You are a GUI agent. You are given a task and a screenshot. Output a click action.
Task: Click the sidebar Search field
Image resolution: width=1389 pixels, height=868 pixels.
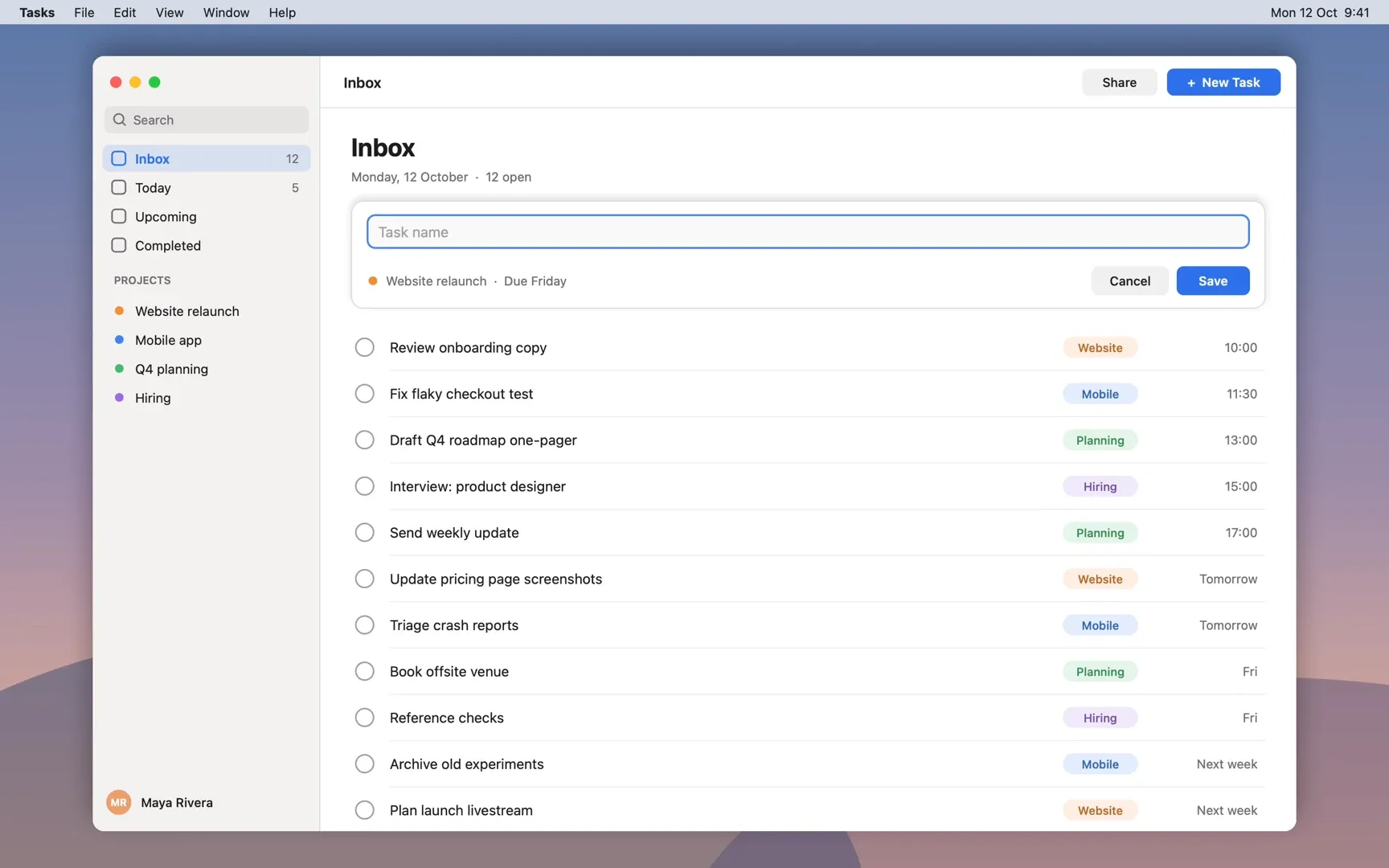207,120
